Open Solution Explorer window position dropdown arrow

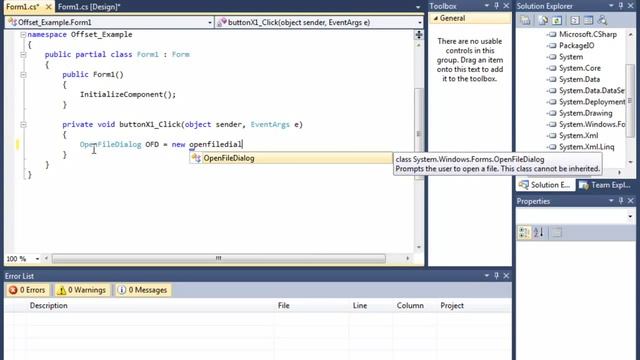(x=611, y=6)
